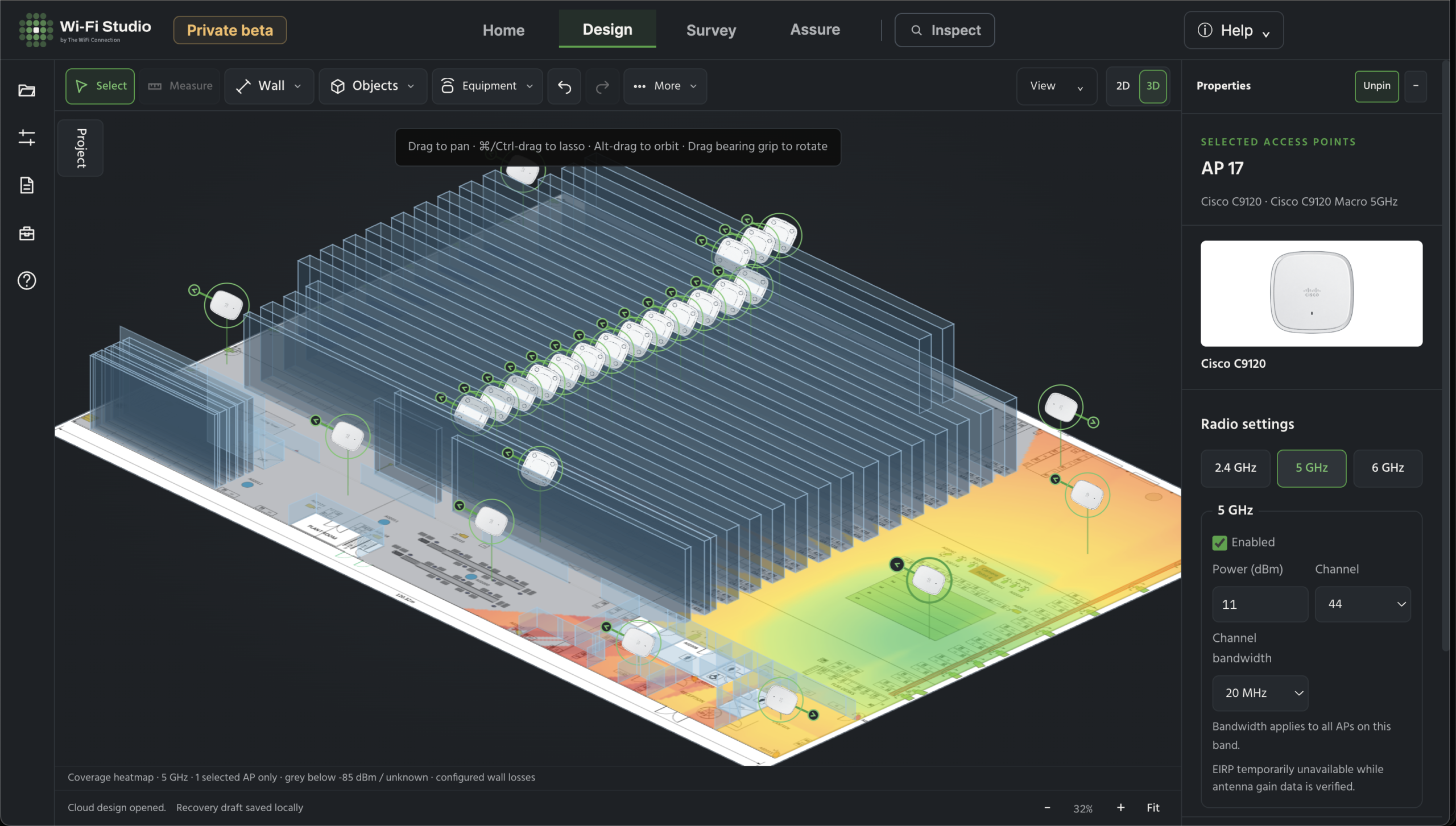The width and height of the screenshot is (1456, 826).
Task: Open the folder icon in left sidebar
Action: pyautogui.click(x=27, y=90)
